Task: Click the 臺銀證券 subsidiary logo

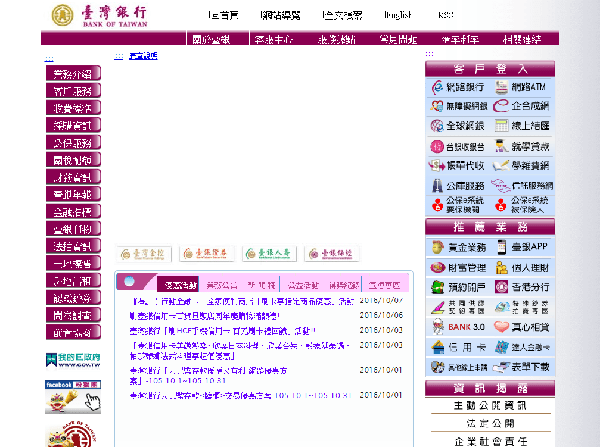Action: pos(206,253)
